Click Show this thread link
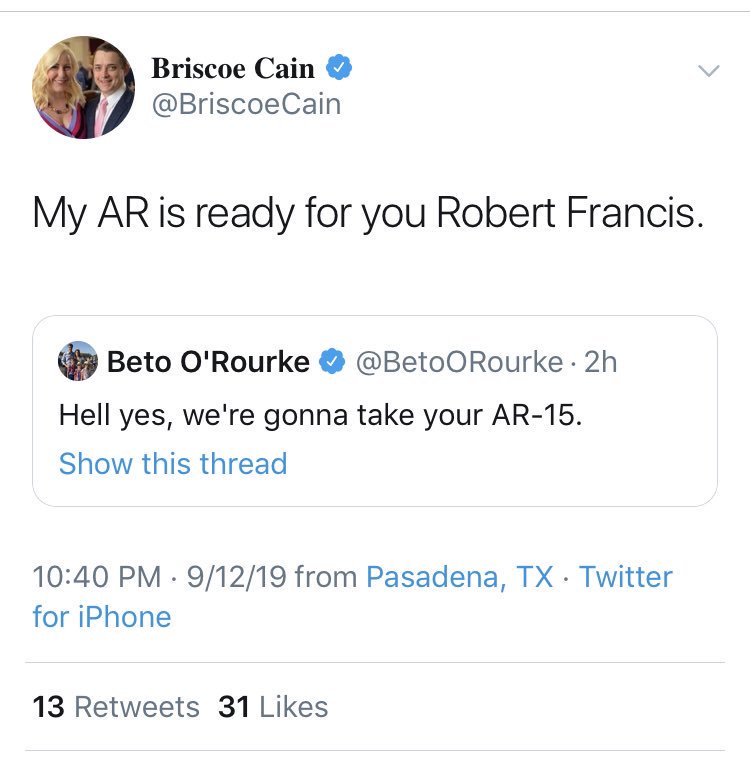The width and height of the screenshot is (750, 770). [173, 463]
